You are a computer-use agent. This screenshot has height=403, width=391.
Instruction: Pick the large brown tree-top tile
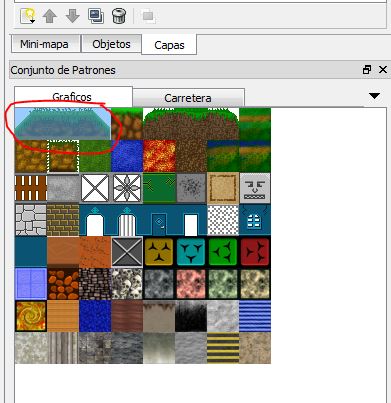click(191, 124)
